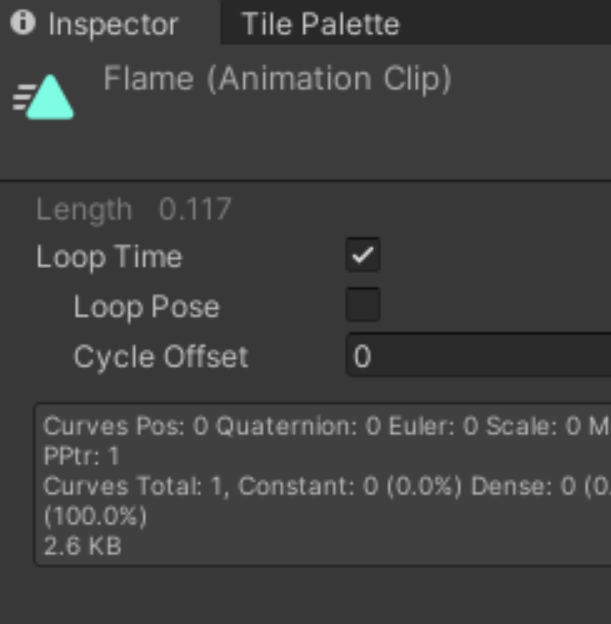Click the Loop Time label
The image size is (611, 624).
tap(109, 257)
